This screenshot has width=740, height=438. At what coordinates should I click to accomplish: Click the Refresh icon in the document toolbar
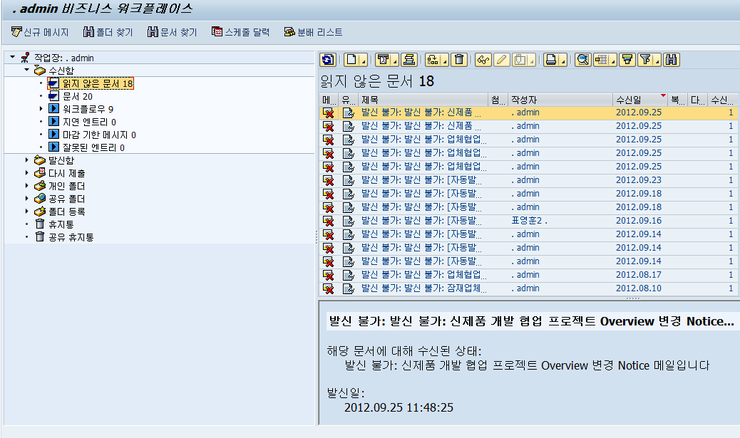point(328,60)
